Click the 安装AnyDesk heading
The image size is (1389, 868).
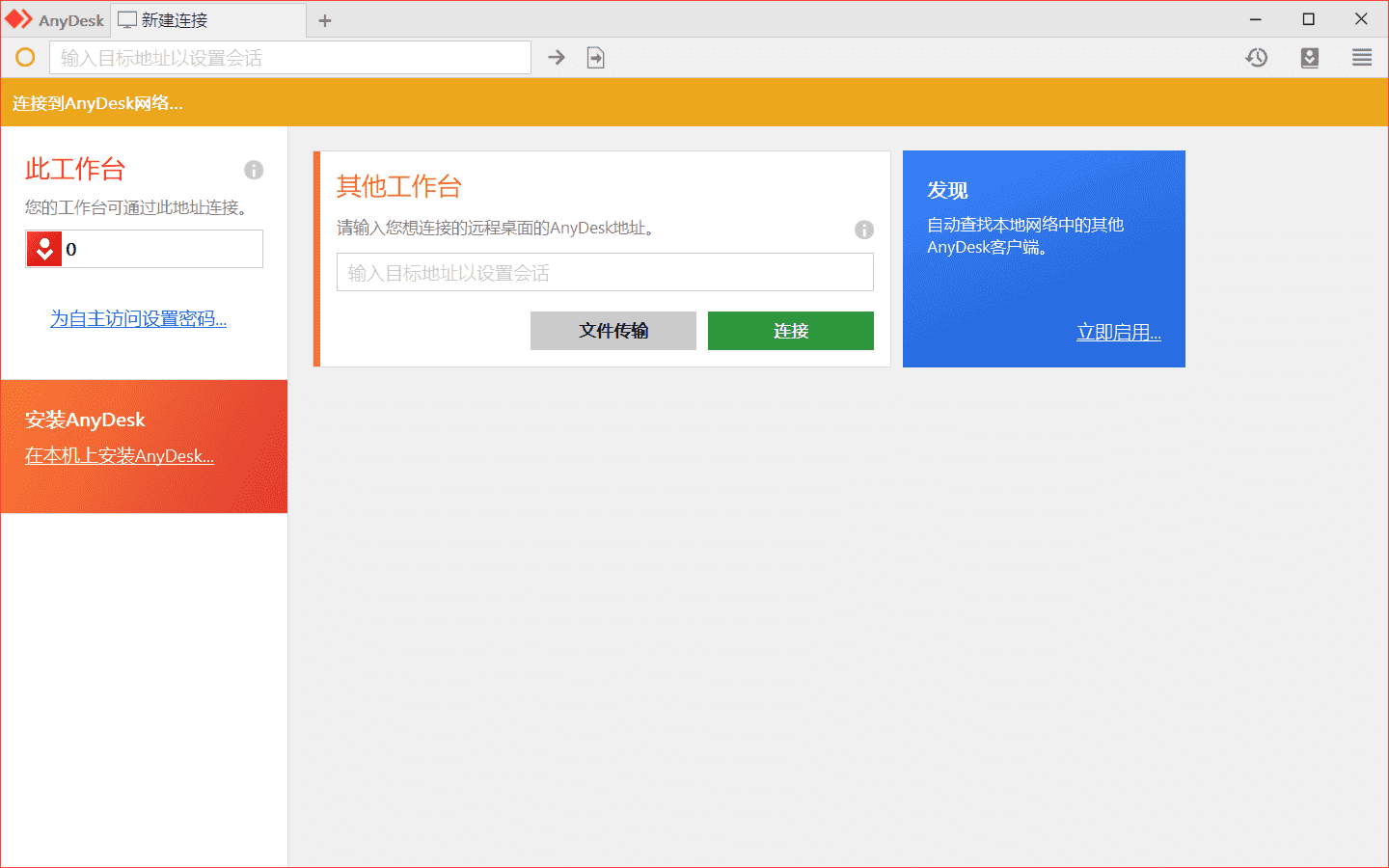pos(85,420)
